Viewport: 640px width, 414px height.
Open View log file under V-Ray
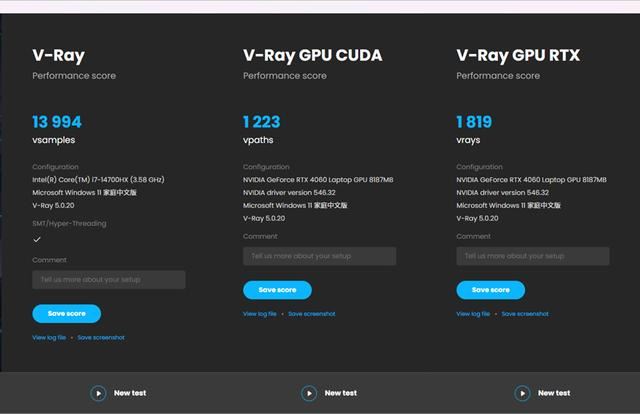[49, 338]
